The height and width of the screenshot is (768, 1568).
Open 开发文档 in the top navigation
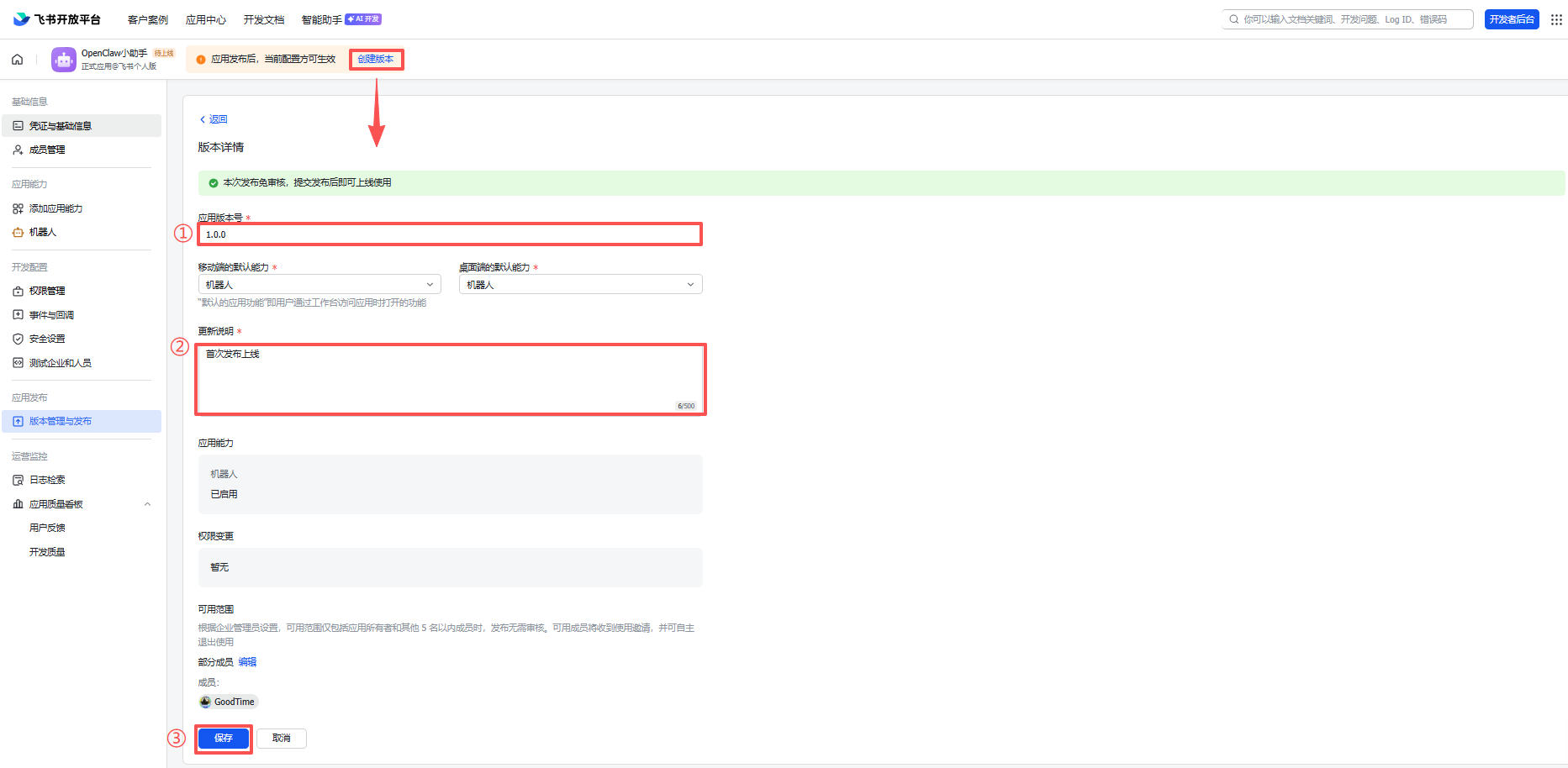(x=263, y=20)
